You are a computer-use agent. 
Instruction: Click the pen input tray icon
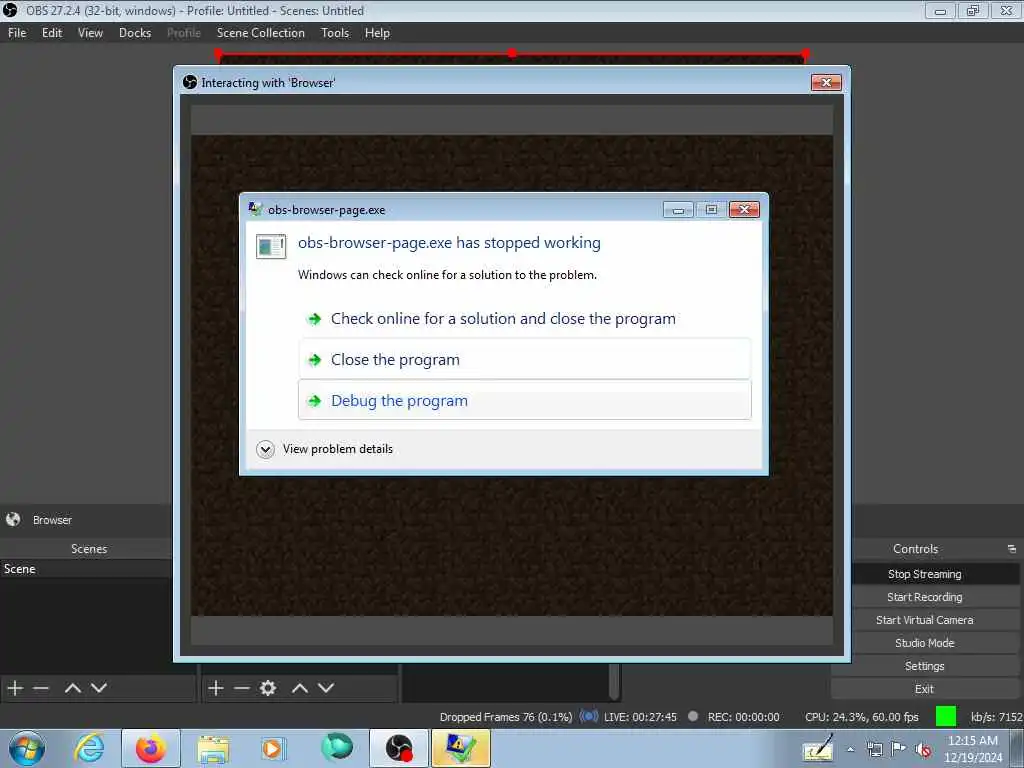(818, 748)
